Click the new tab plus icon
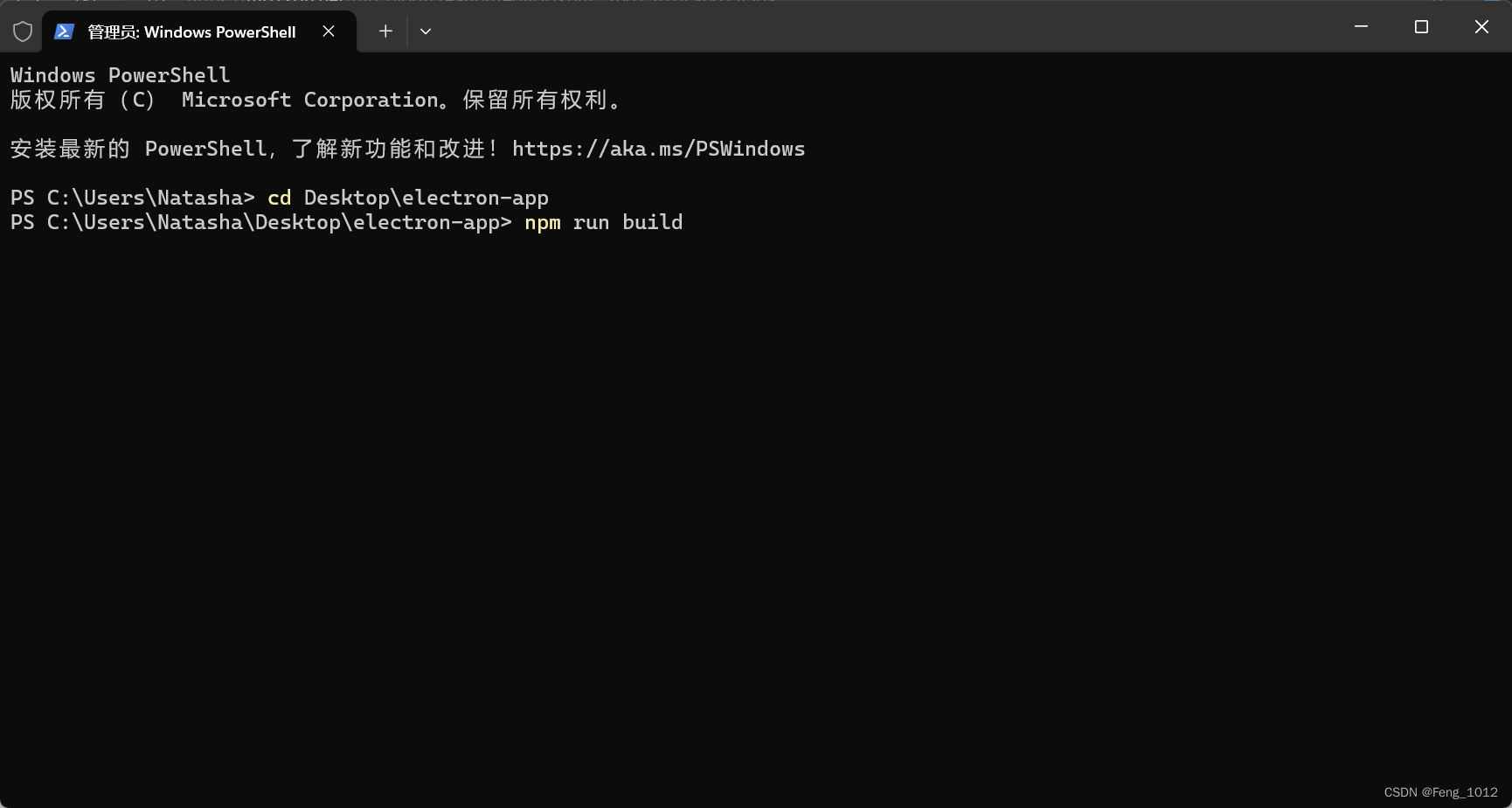 tap(385, 31)
